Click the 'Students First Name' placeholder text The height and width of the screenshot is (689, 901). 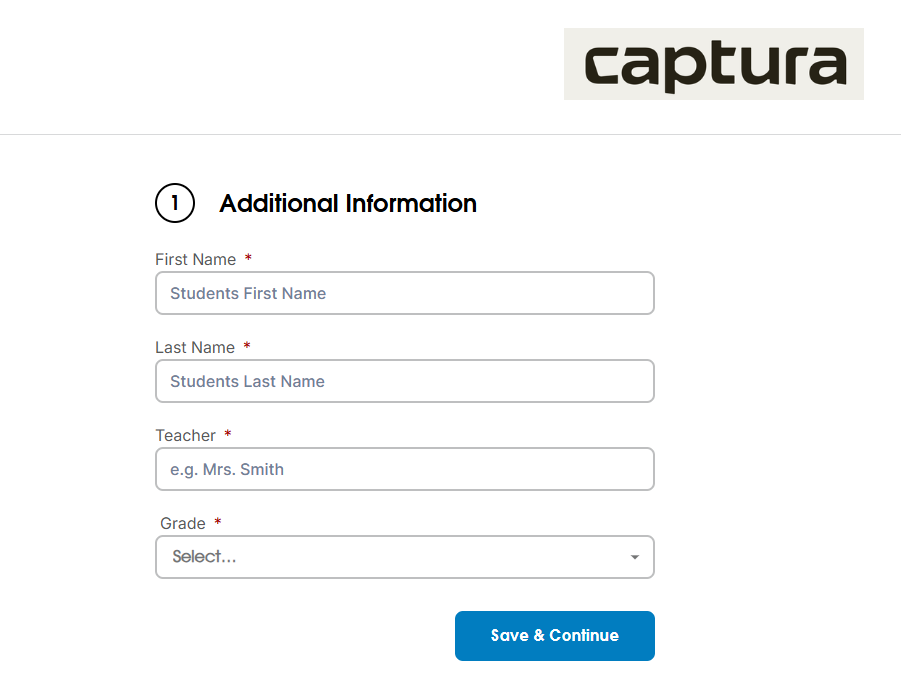[248, 293]
